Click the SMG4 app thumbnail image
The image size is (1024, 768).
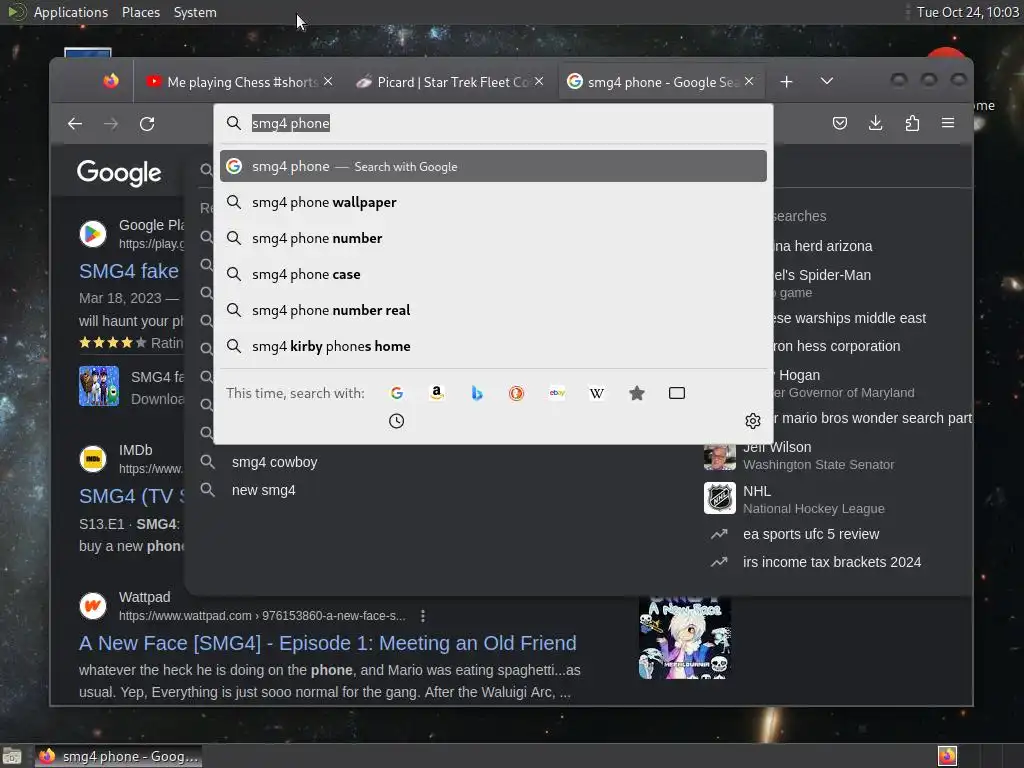(x=99, y=386)
